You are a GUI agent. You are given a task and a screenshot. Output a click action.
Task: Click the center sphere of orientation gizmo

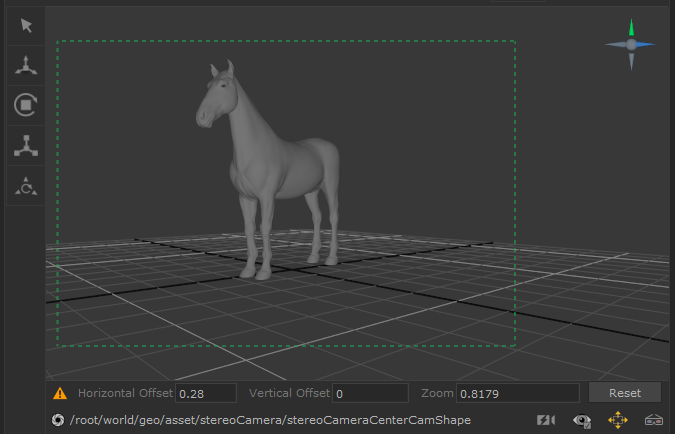pos(631,45)
